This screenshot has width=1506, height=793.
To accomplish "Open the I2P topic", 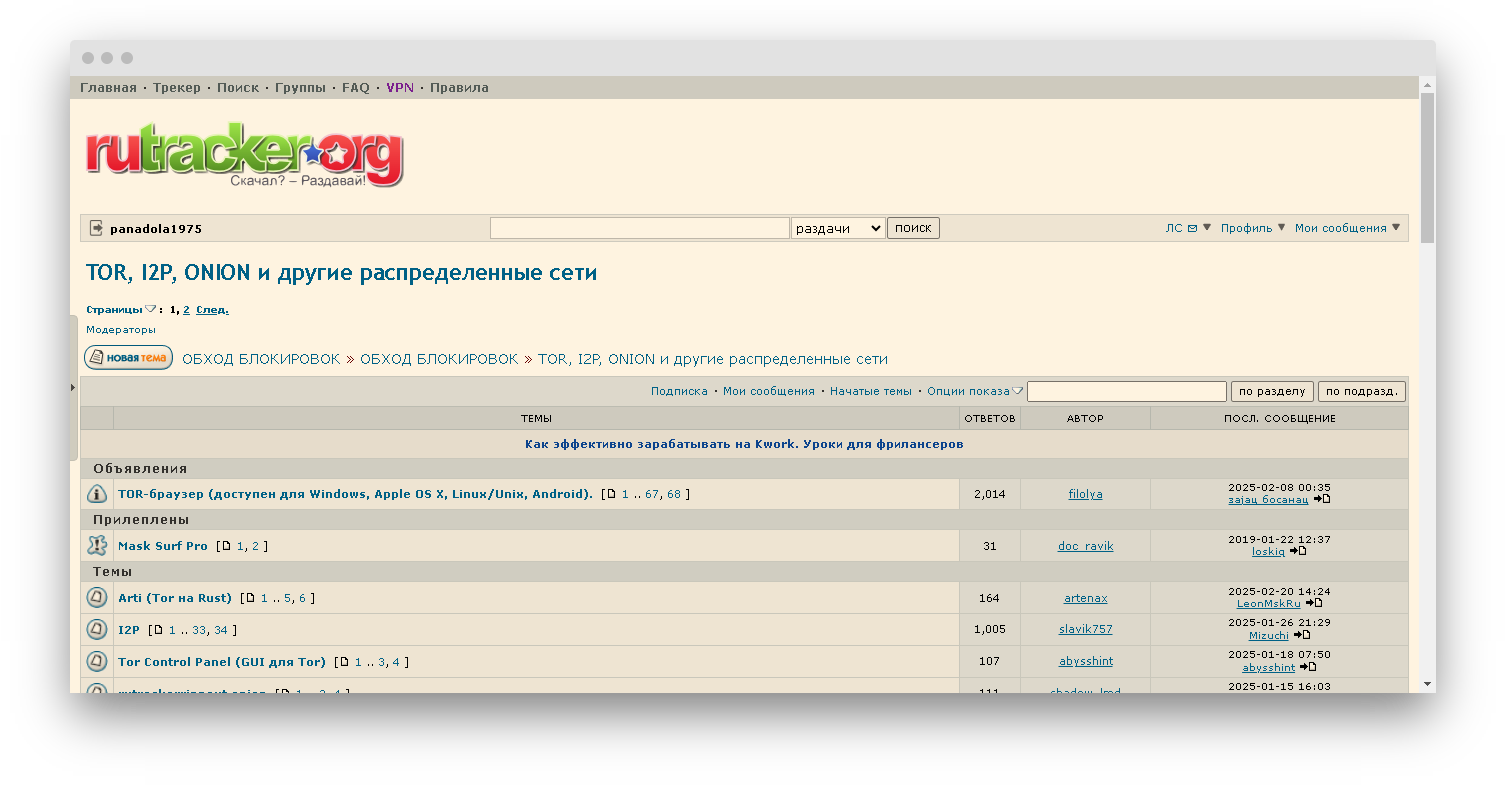I will [129, 630].
